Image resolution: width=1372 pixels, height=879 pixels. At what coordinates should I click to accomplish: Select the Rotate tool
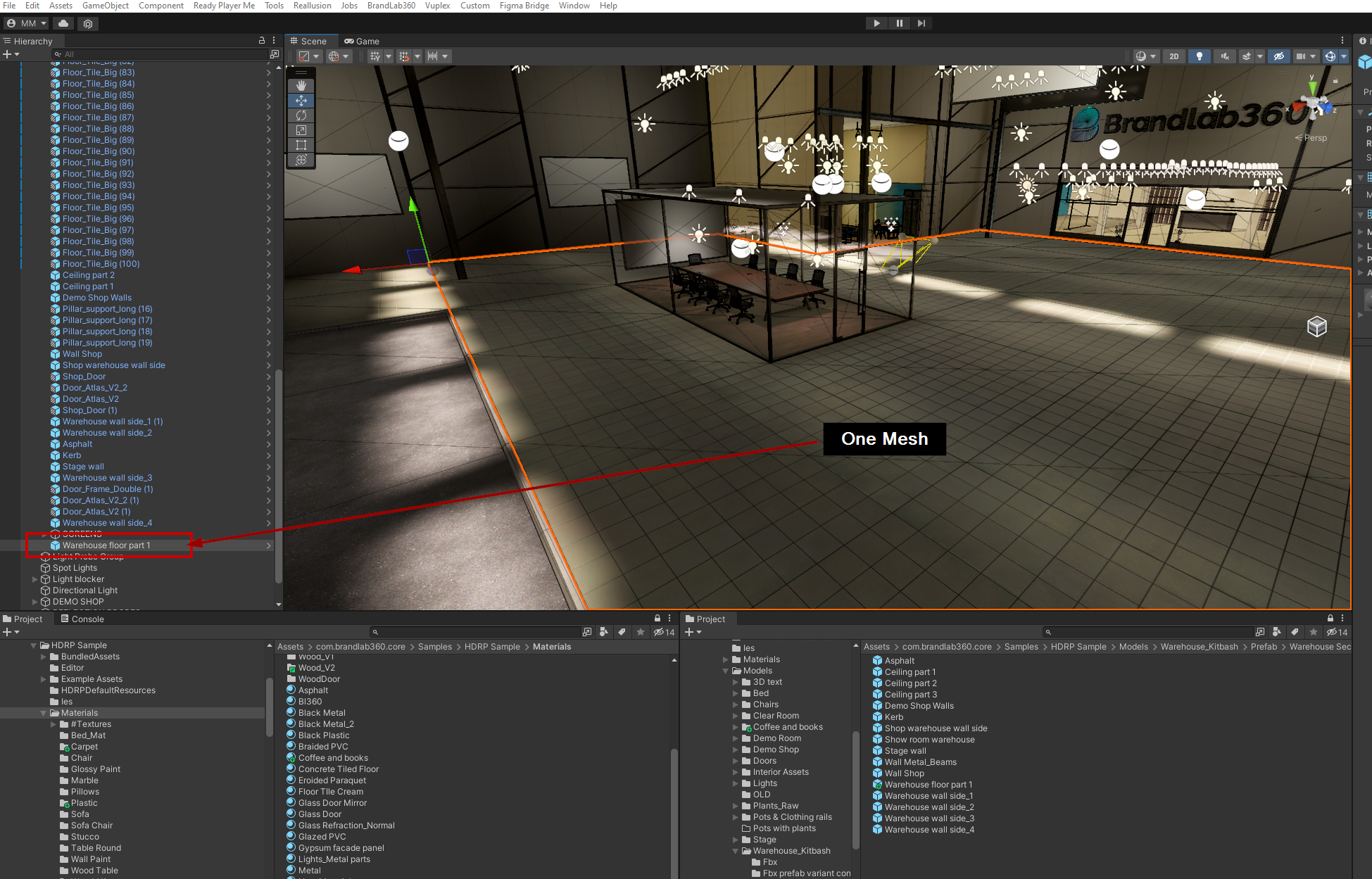point(301,115)
